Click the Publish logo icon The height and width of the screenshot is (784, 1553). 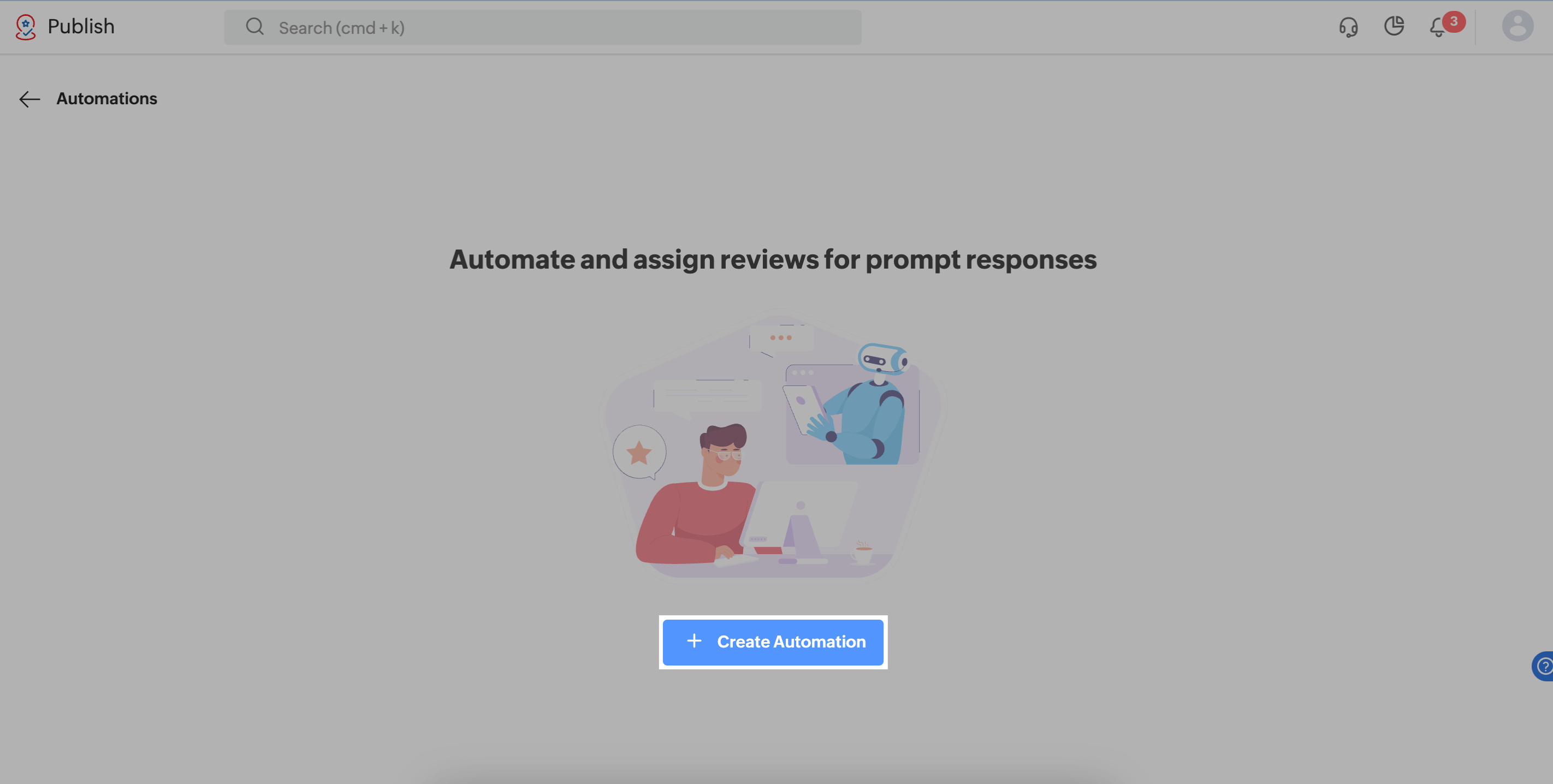point(25,27)
